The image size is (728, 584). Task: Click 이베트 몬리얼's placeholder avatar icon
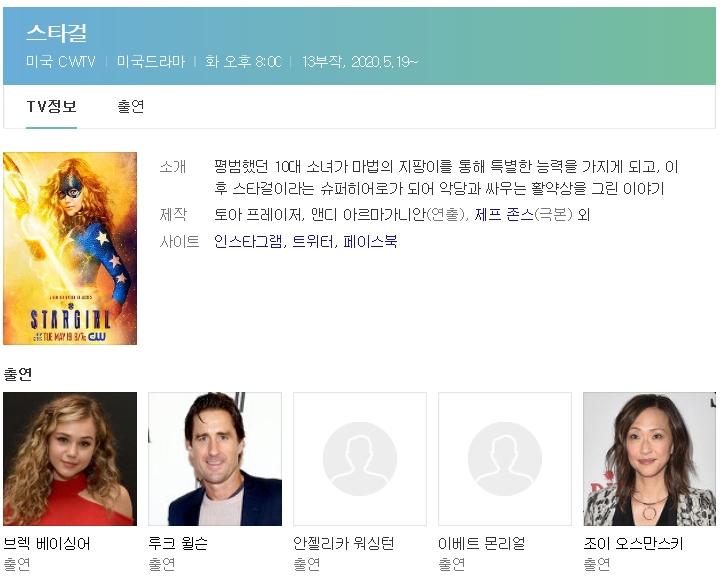point(505,459)
